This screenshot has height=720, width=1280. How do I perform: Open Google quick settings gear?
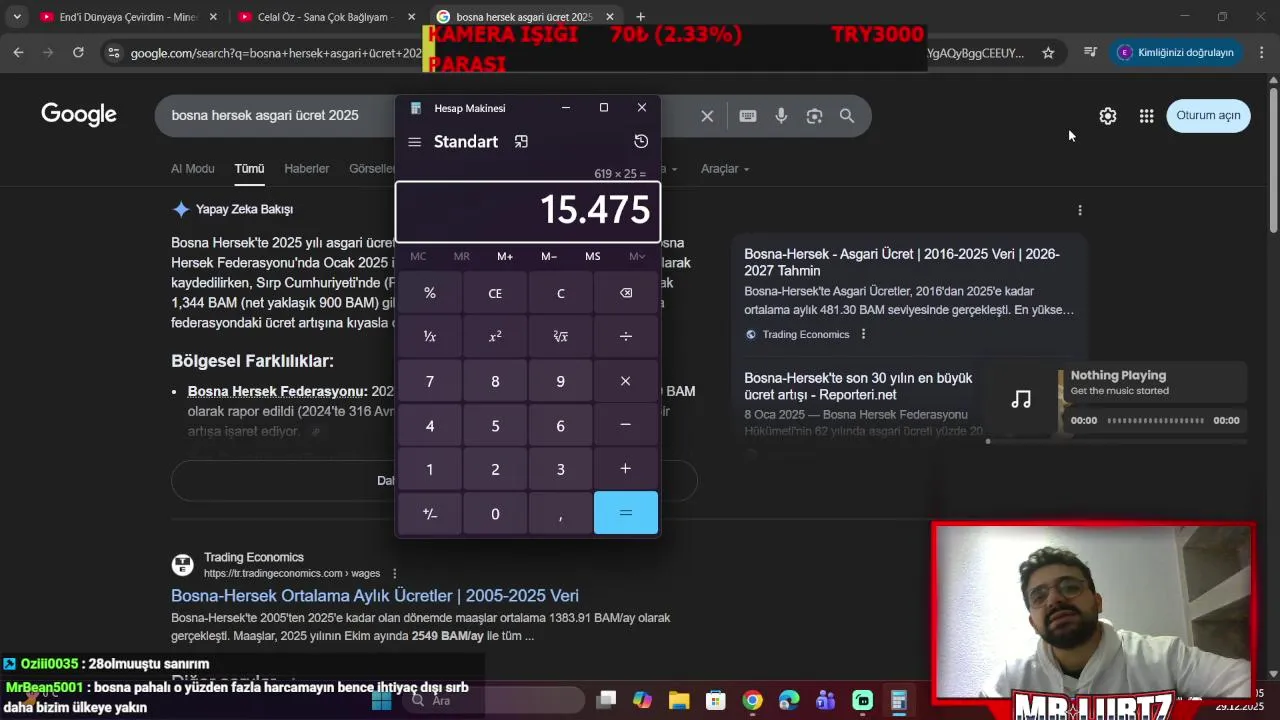pos(1108,116)
